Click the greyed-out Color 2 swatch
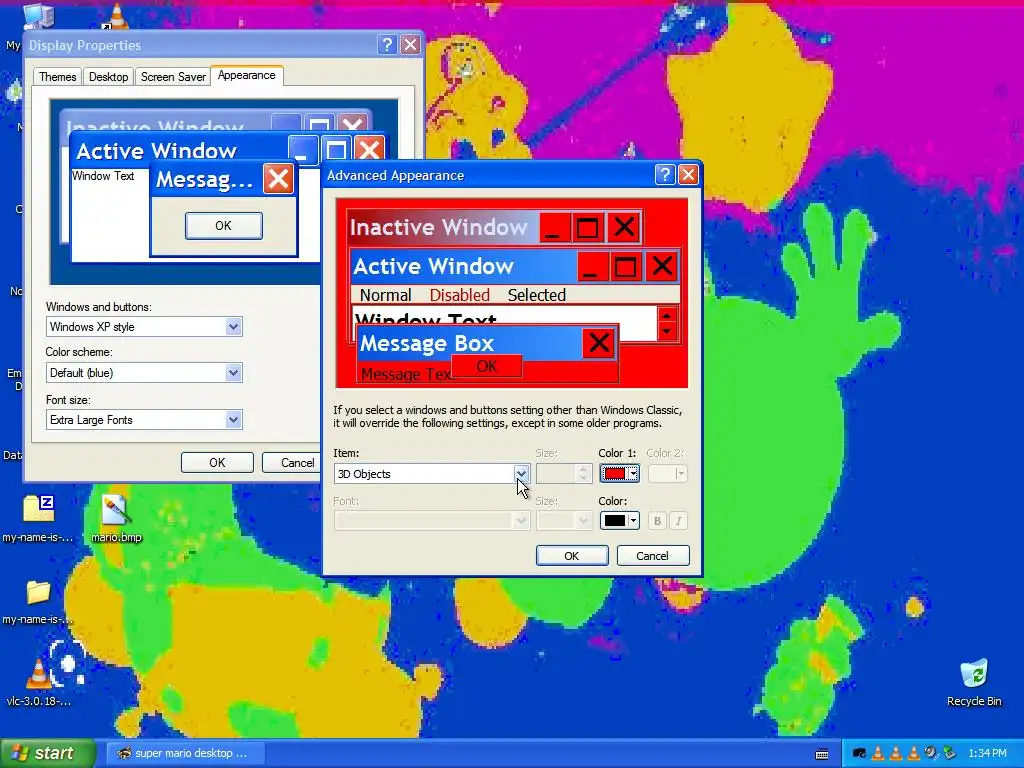Viewport: 1024px width, 768px height. [667, 473]
